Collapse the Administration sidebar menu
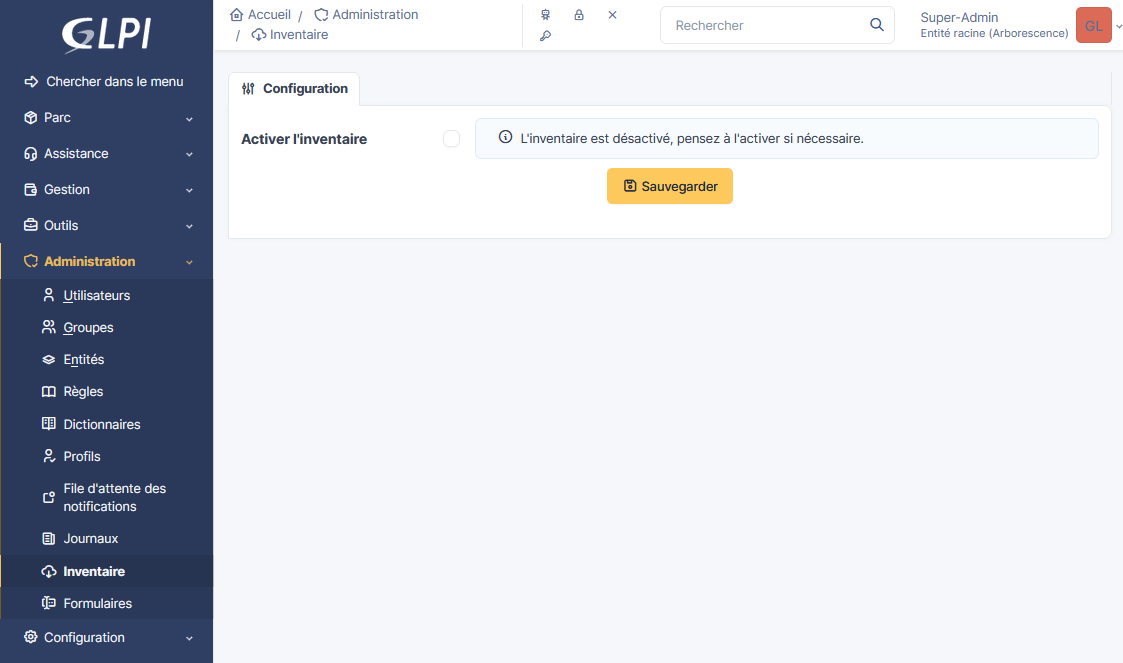 tap(107, 261)
